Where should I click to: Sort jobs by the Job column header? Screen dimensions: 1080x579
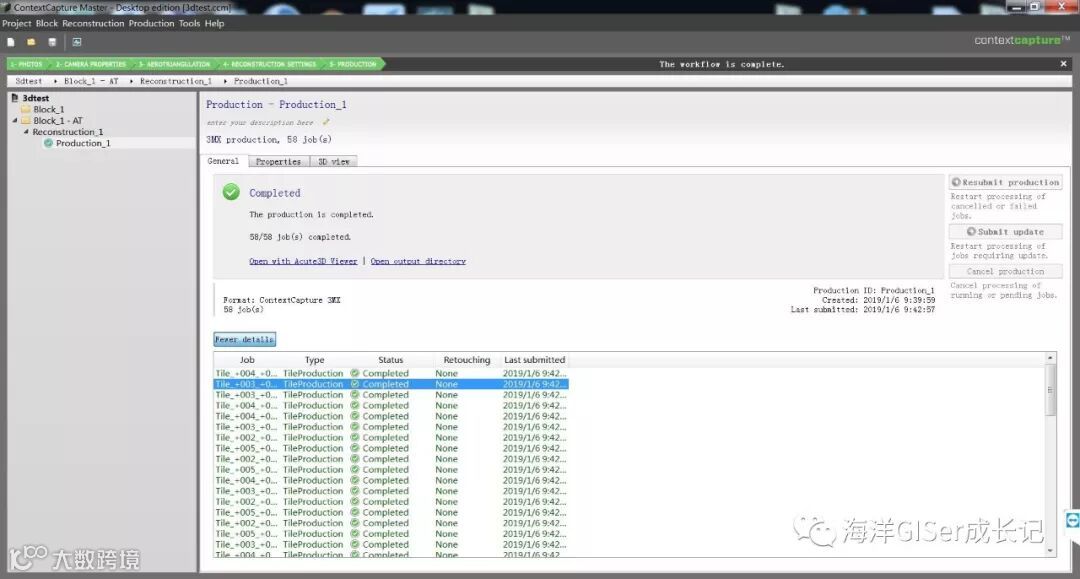pos(247,360)
